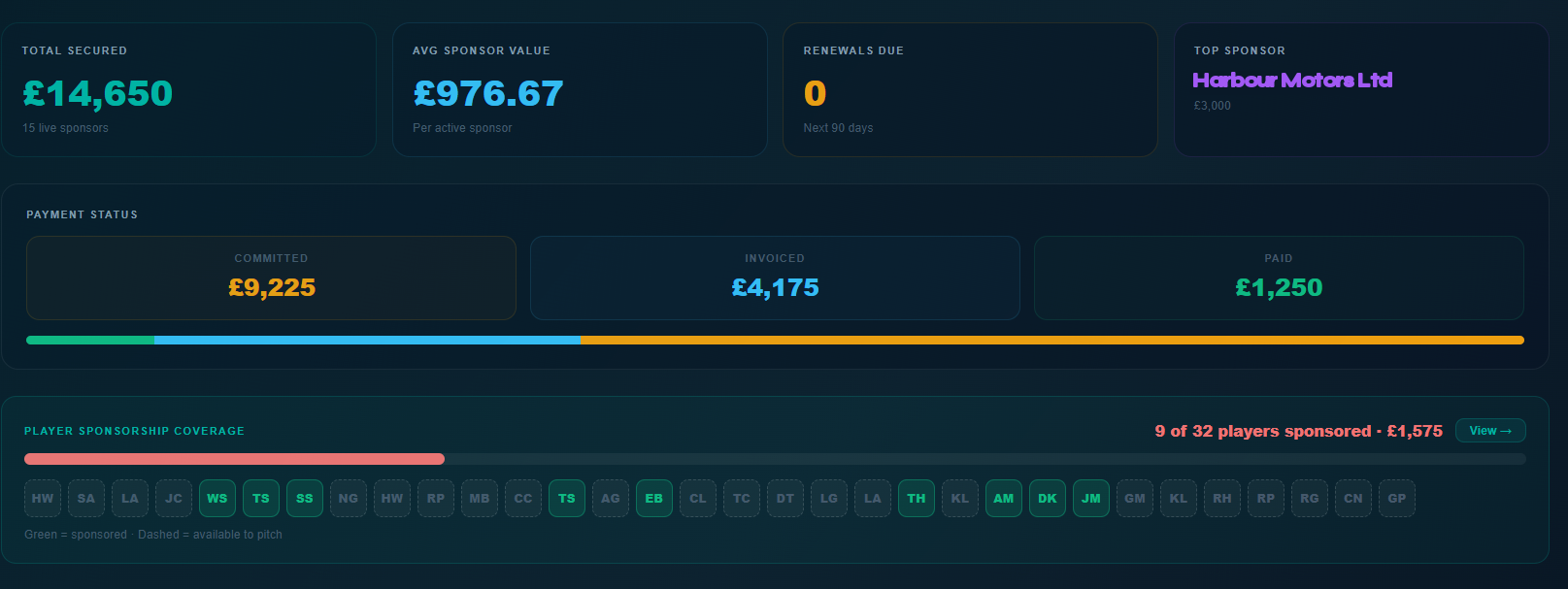
Task: Click the Payment Status heading
Action: tap(82, 214)
